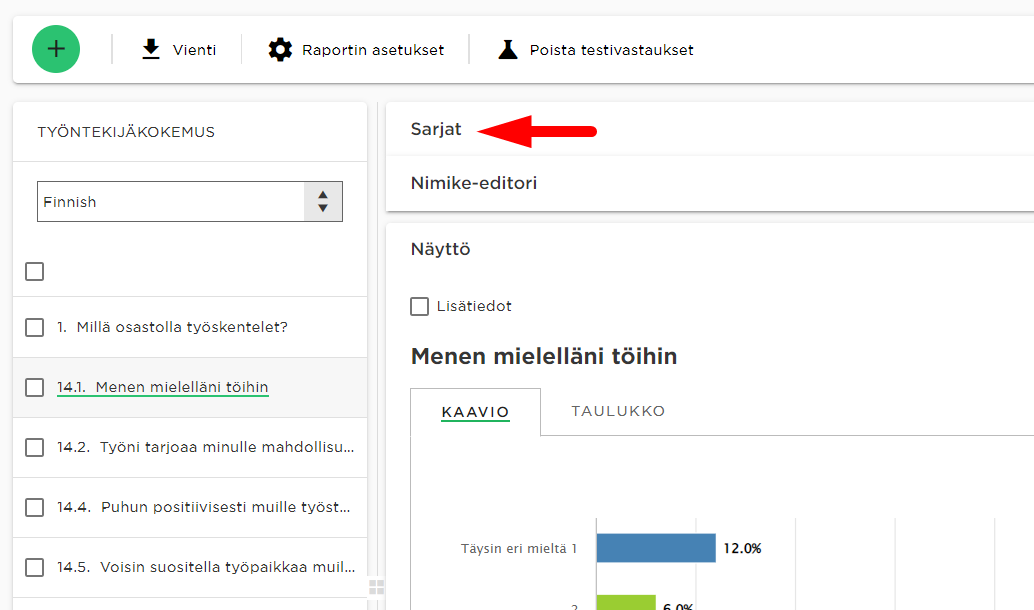Open question 14.5 Voisin suositella työpaikkaa
This screenshot has height=610, width=1034.
(x=206, y=567)
